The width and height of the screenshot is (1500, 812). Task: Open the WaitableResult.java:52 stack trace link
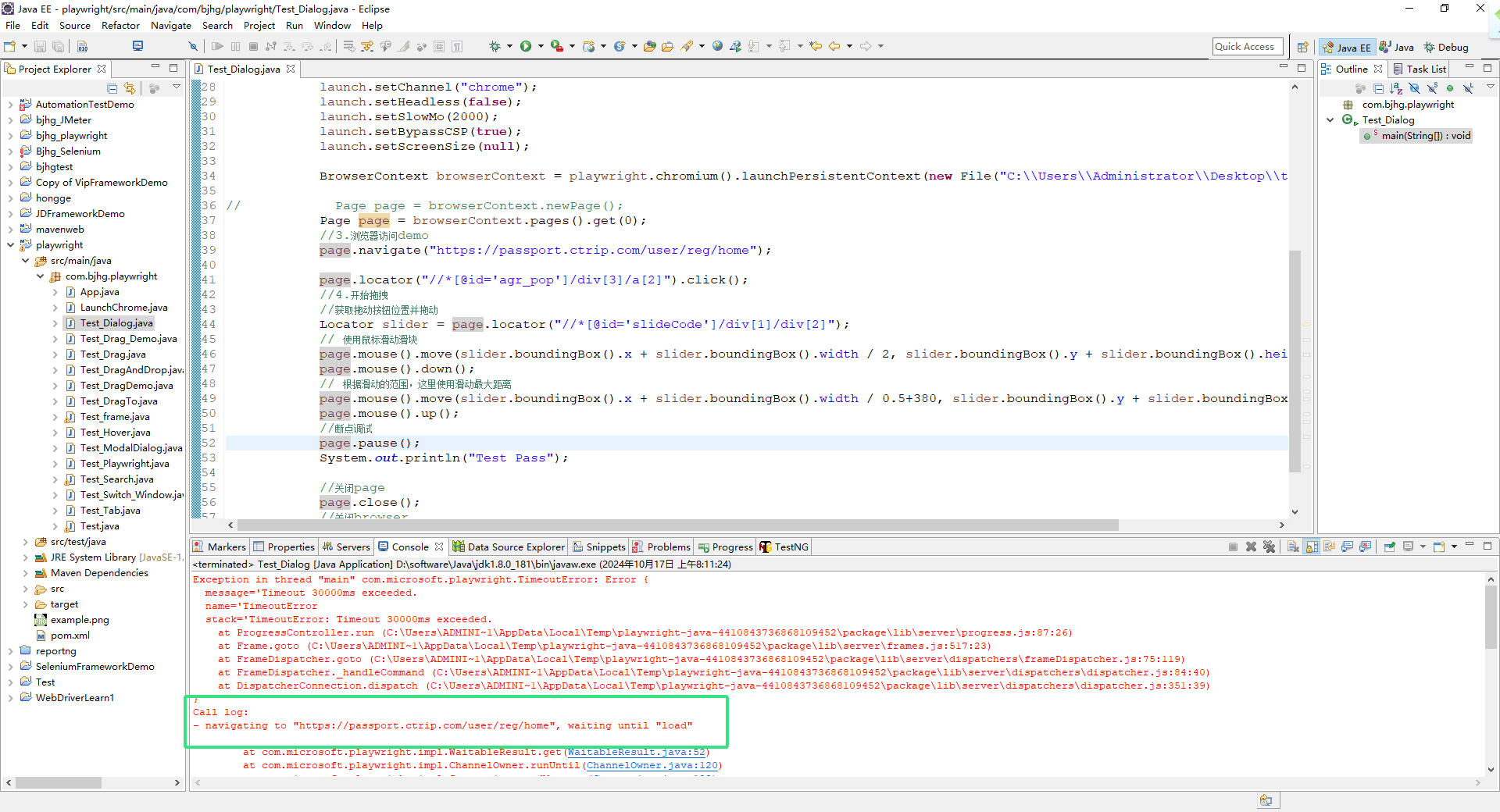tap(636, 753)
